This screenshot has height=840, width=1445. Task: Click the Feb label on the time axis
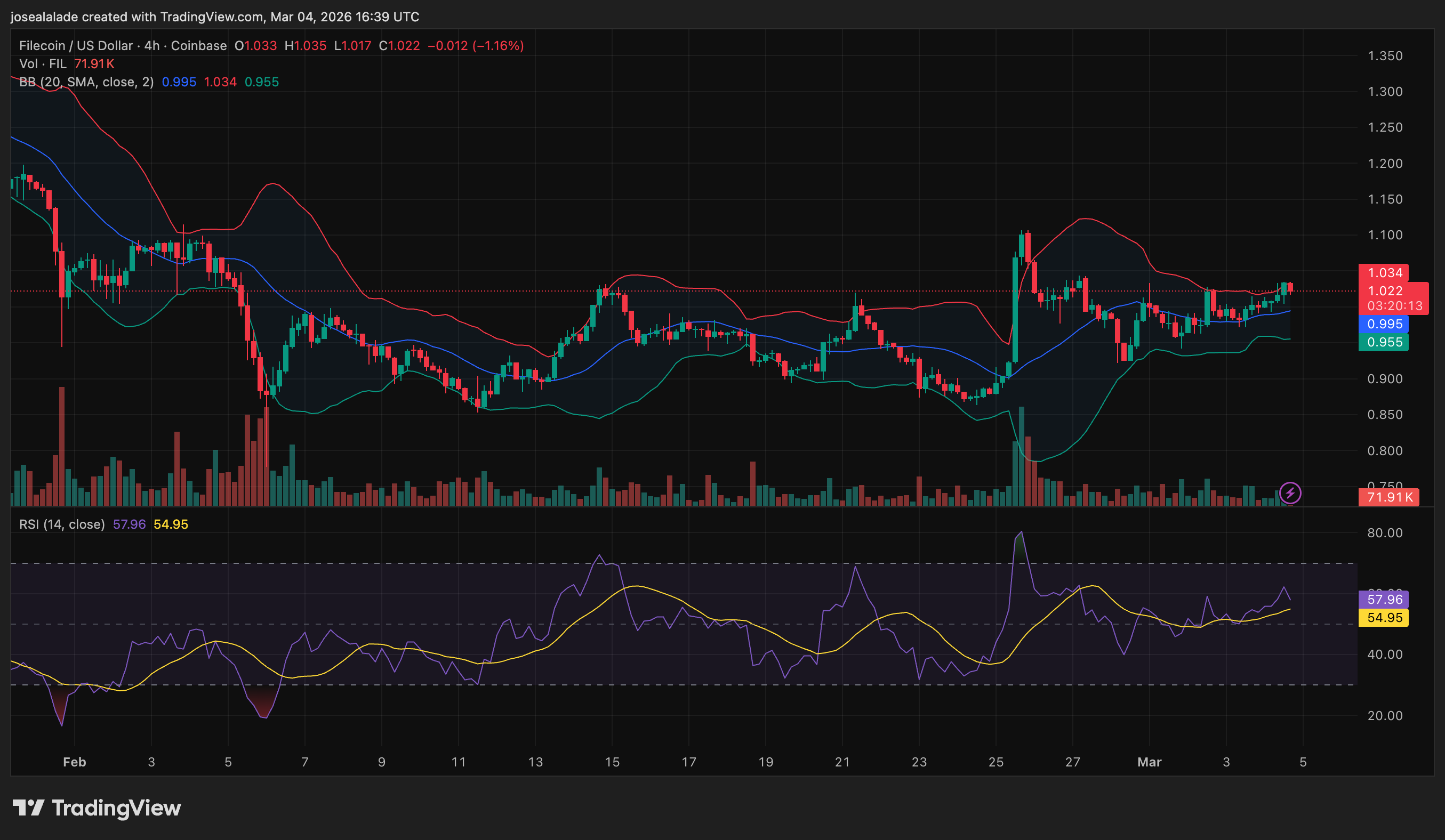click(x=75, y=762)
